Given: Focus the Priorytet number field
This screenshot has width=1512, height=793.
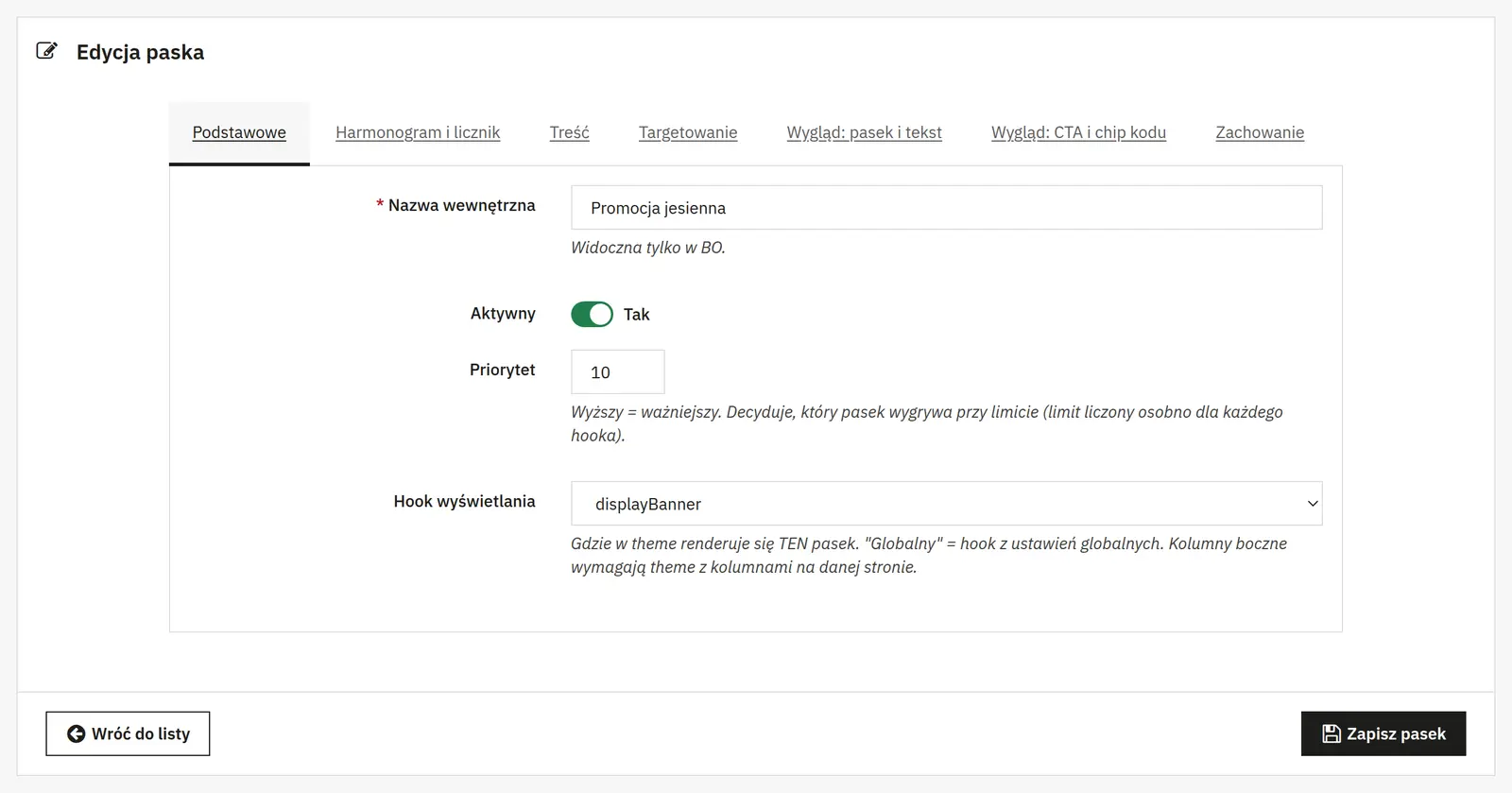Looking at the screenshot, I should [x=617, y=371].
